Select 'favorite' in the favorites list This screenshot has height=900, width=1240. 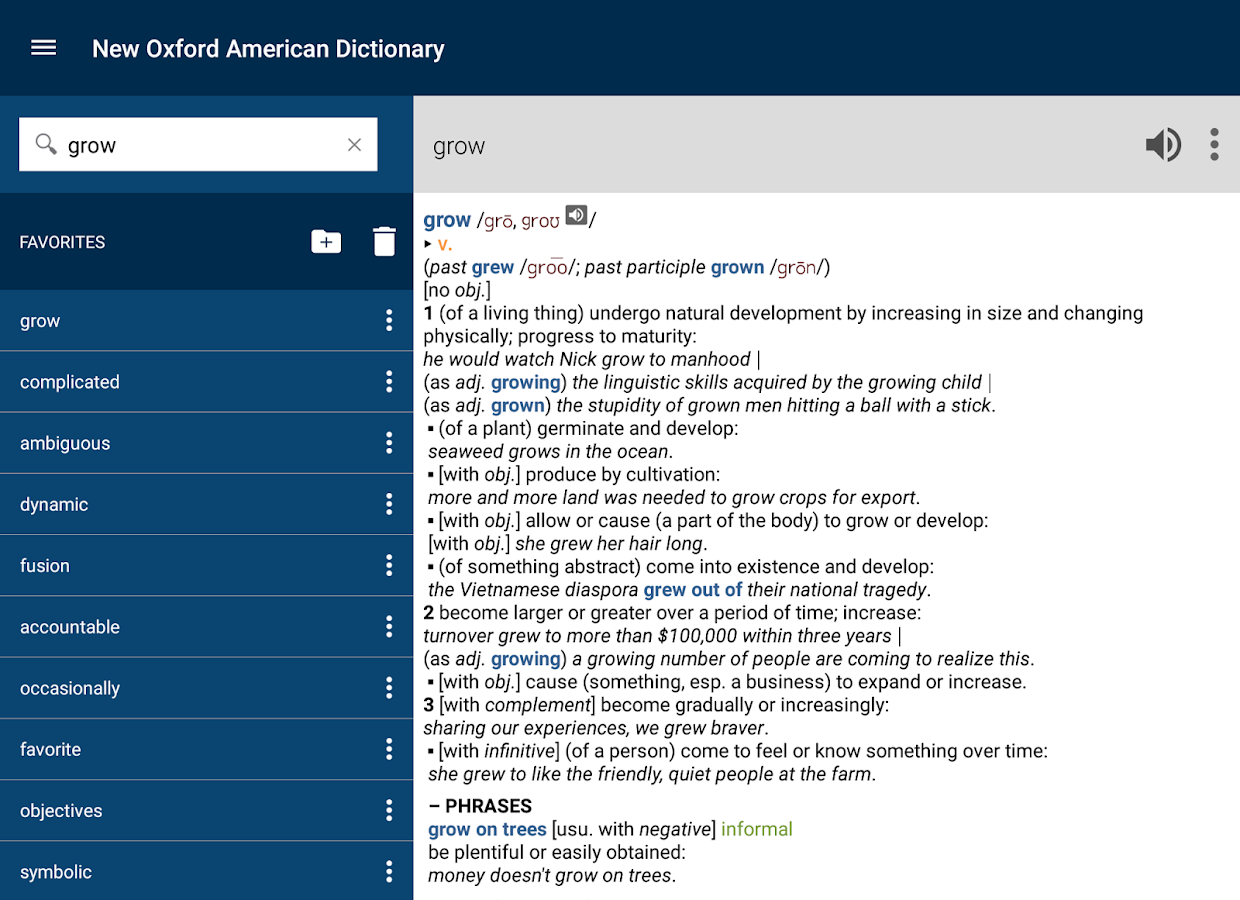point(206,749)
